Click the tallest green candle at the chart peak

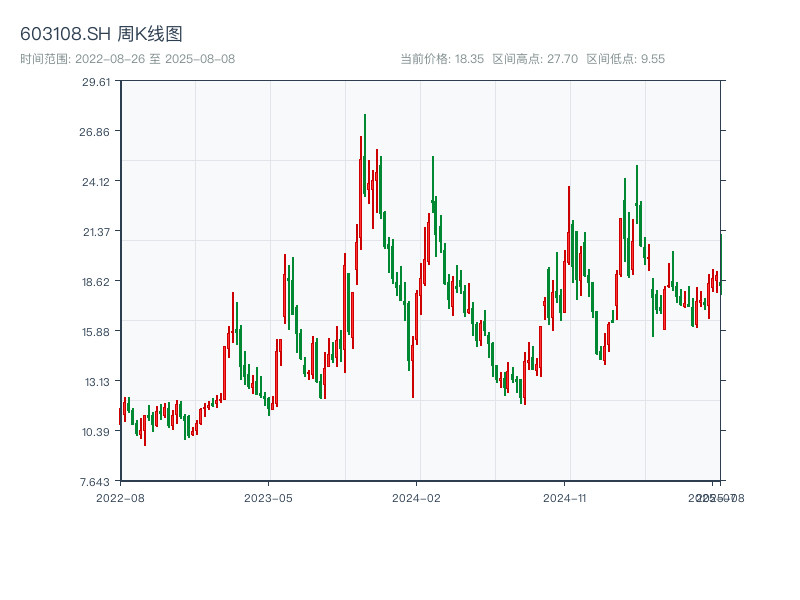(365, 155)
